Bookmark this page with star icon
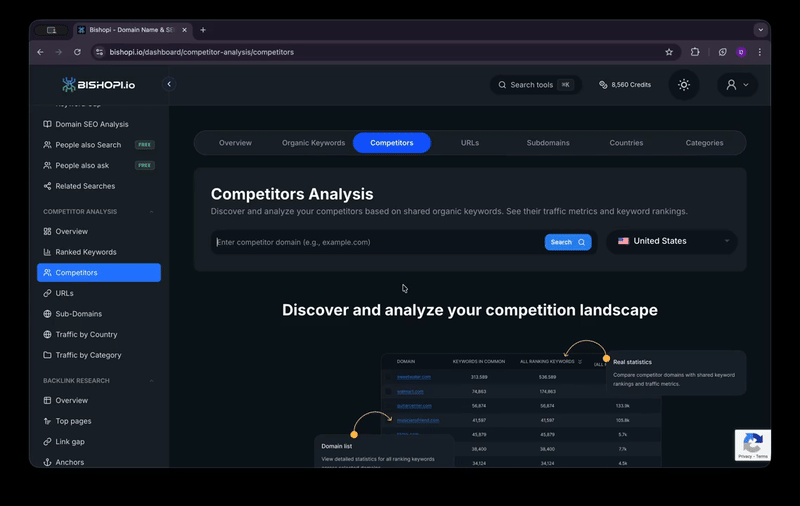 pos(669,52)
